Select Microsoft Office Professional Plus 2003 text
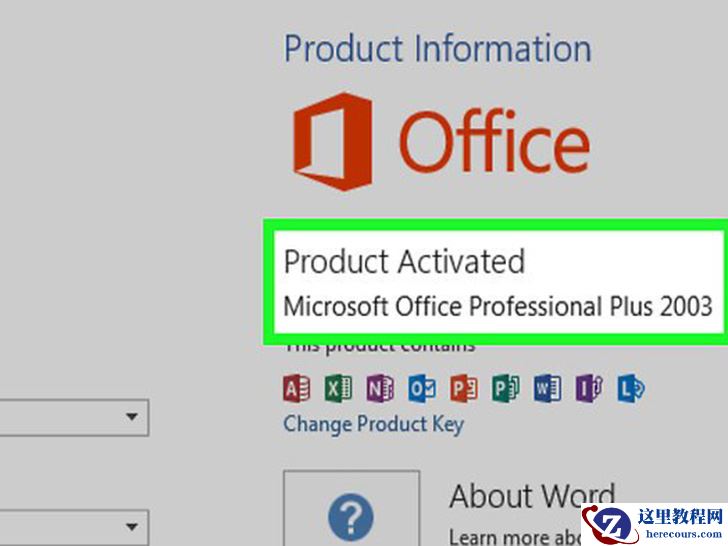 tap(498, 306)
